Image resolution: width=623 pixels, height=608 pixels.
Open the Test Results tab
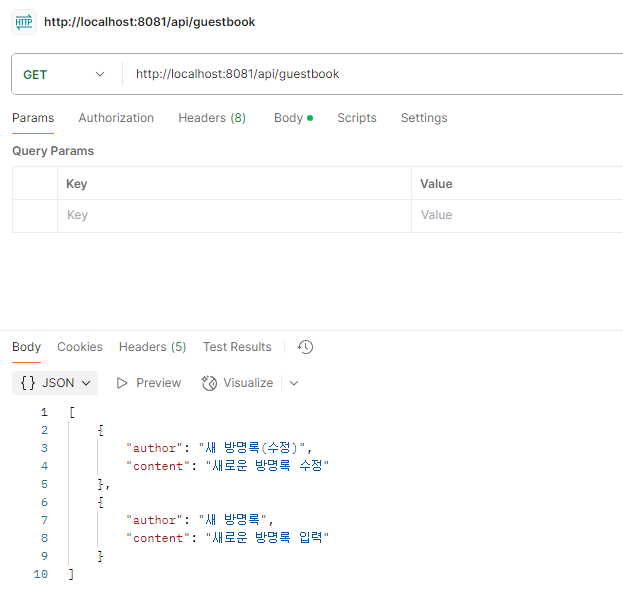pyautogui.click(x=237, y=347)
